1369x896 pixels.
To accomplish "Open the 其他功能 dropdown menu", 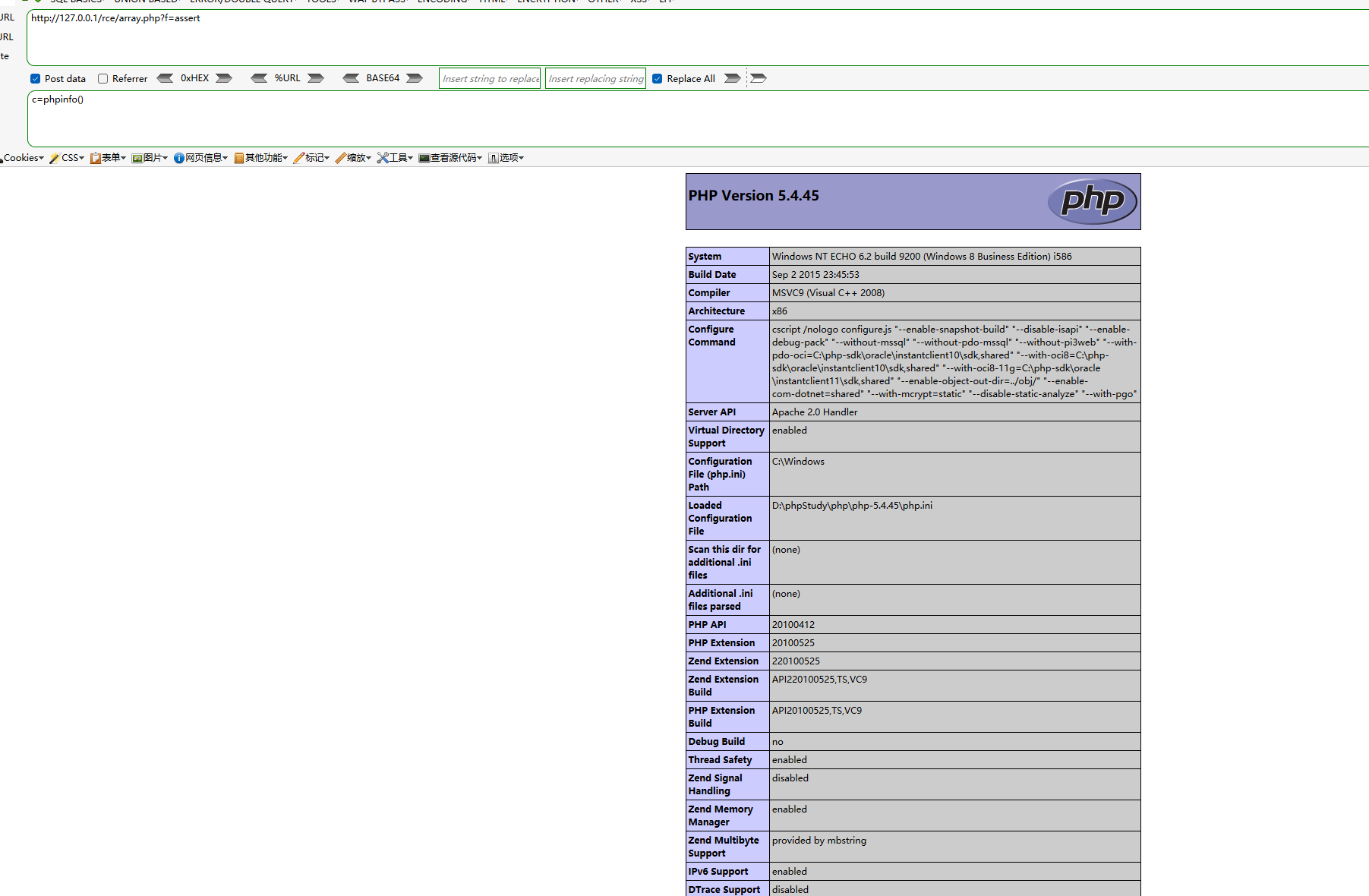I will coord(261,158).
